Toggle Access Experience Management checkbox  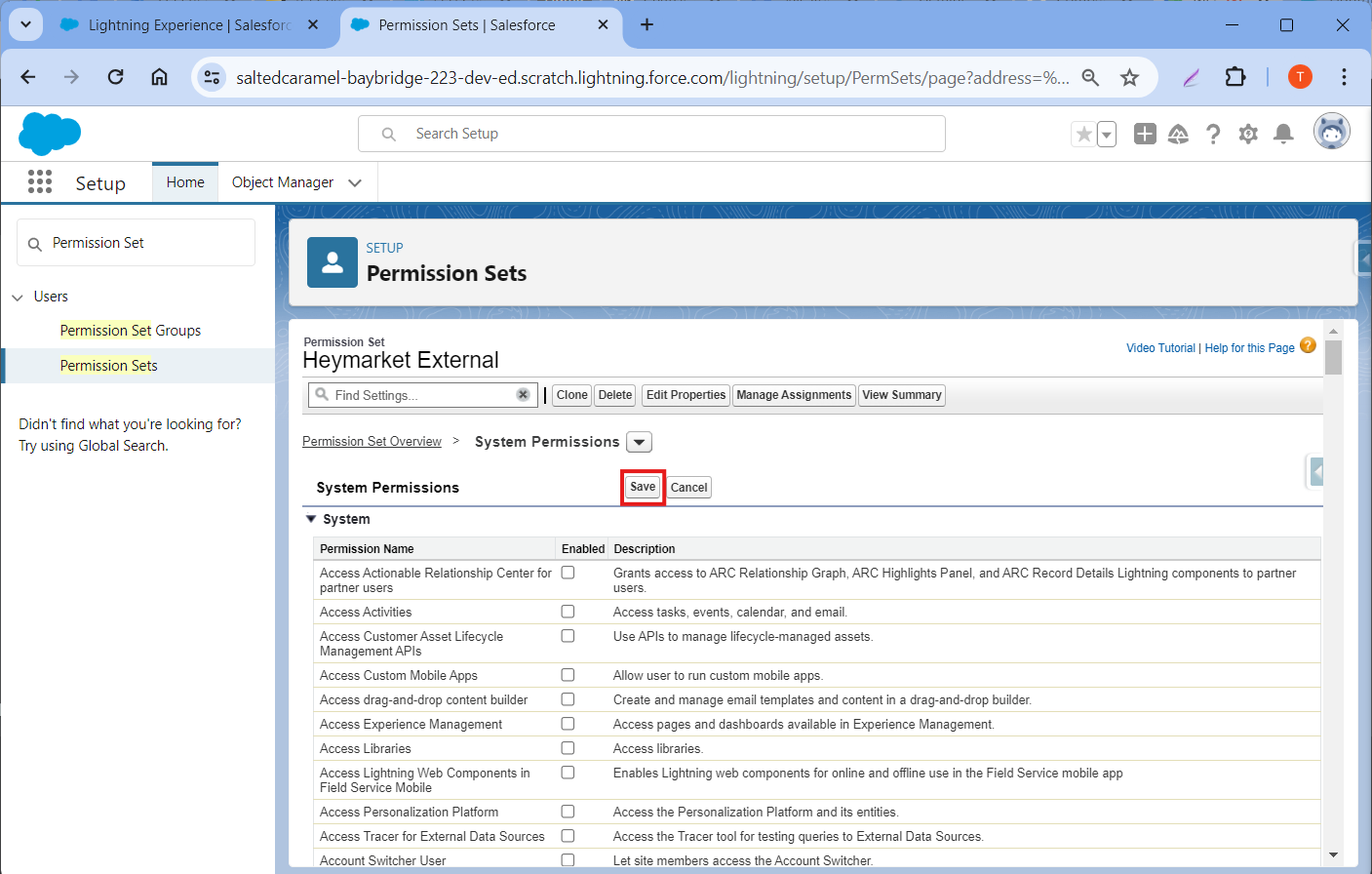(x=568, y=724)
